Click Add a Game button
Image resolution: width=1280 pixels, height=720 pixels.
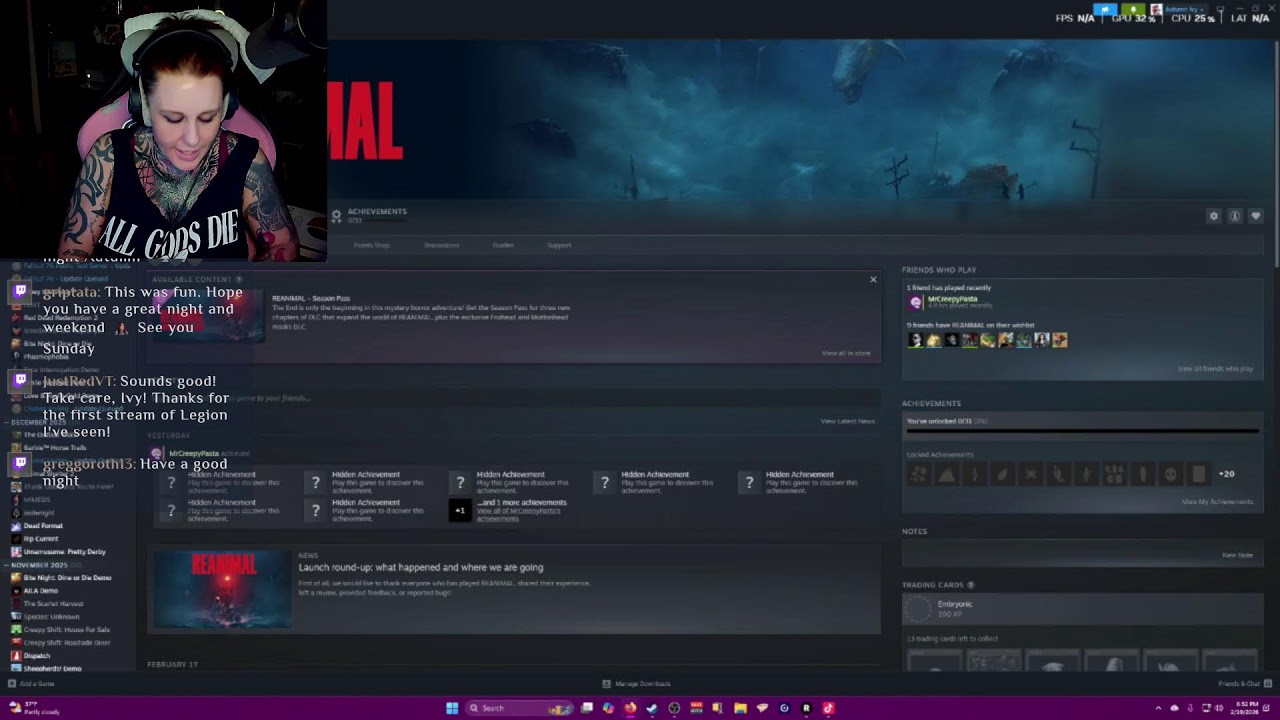pyautogui.click(x=32, y=684)
